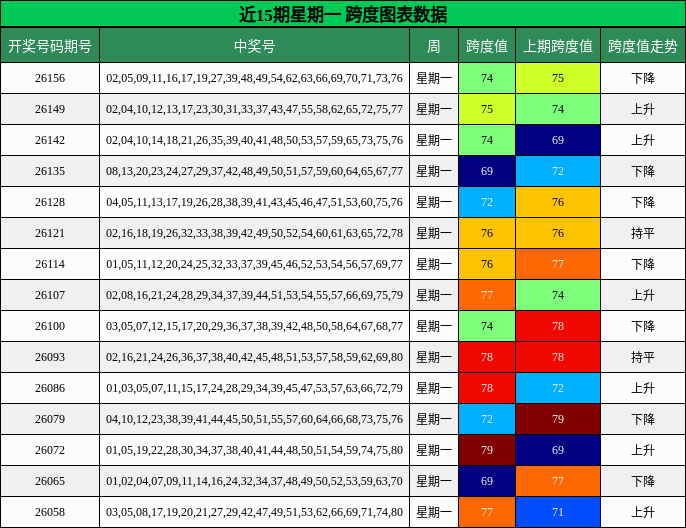This screenshot has width=686, height=528.
Task: Click trend 上升 in row 26058
Action: pos(643,513)
